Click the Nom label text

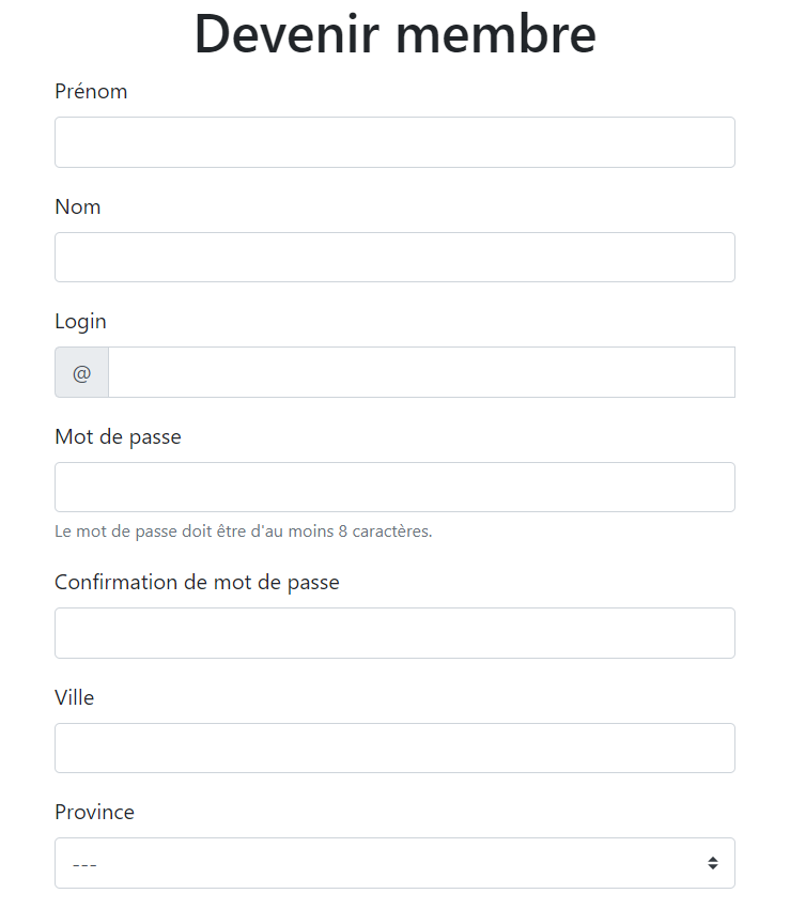point(78,207)
